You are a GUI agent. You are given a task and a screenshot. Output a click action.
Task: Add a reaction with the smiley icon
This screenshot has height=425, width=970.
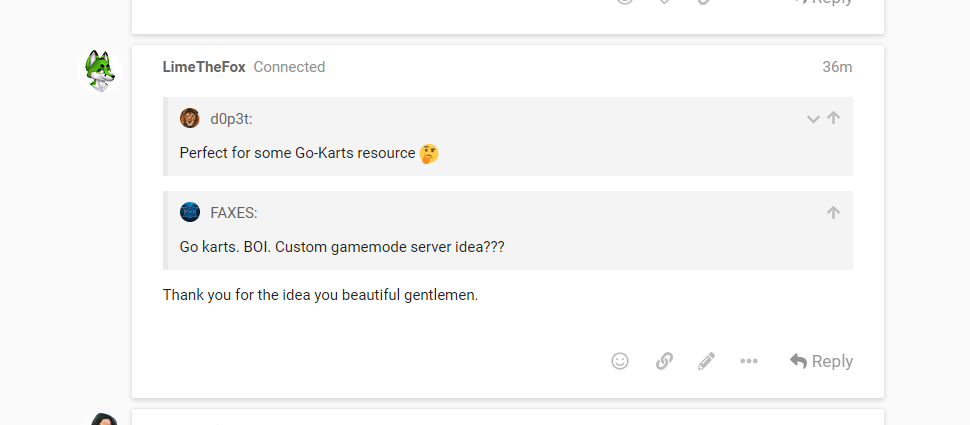click(x=620, y=361)
